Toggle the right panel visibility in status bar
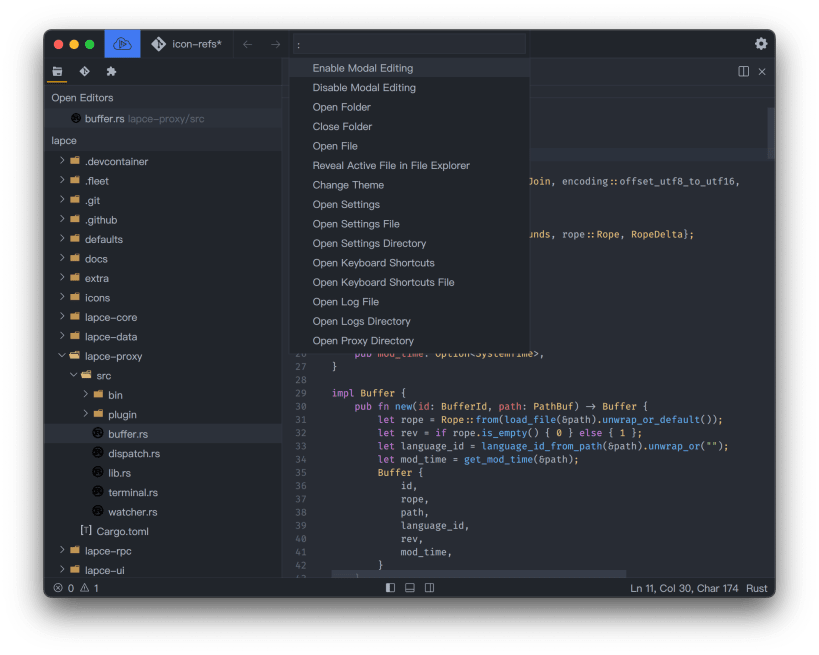Image resolution: width=819 pixels, height=655 pixels. click(429, 587)
